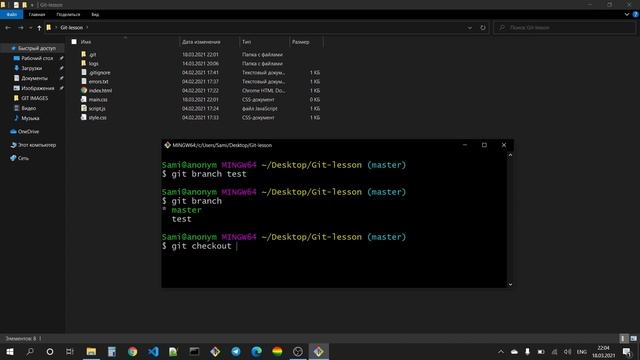640x360 pixels.
Task: Go up one folder level
Action: (x=39, y=27)
